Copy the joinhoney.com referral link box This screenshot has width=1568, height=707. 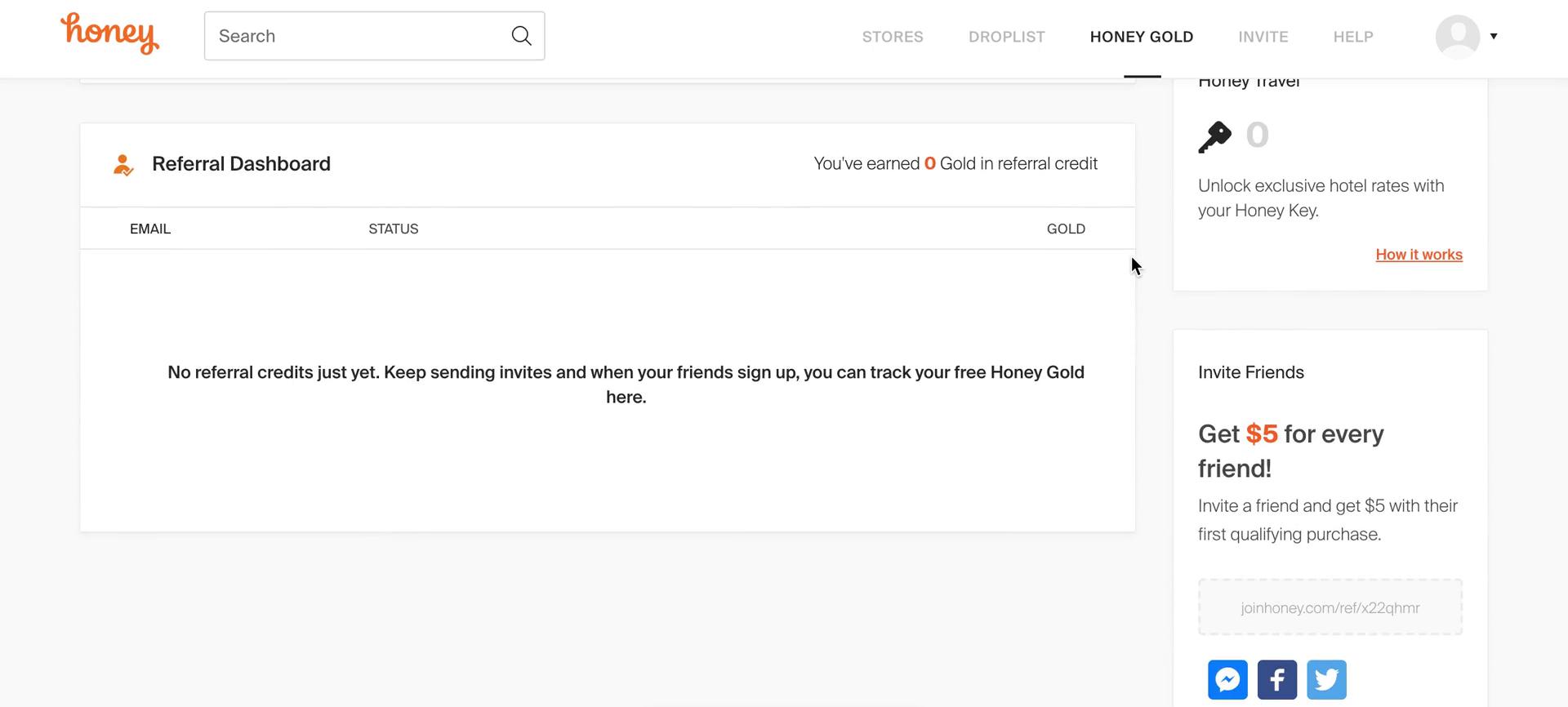(x=1330, y=607)
